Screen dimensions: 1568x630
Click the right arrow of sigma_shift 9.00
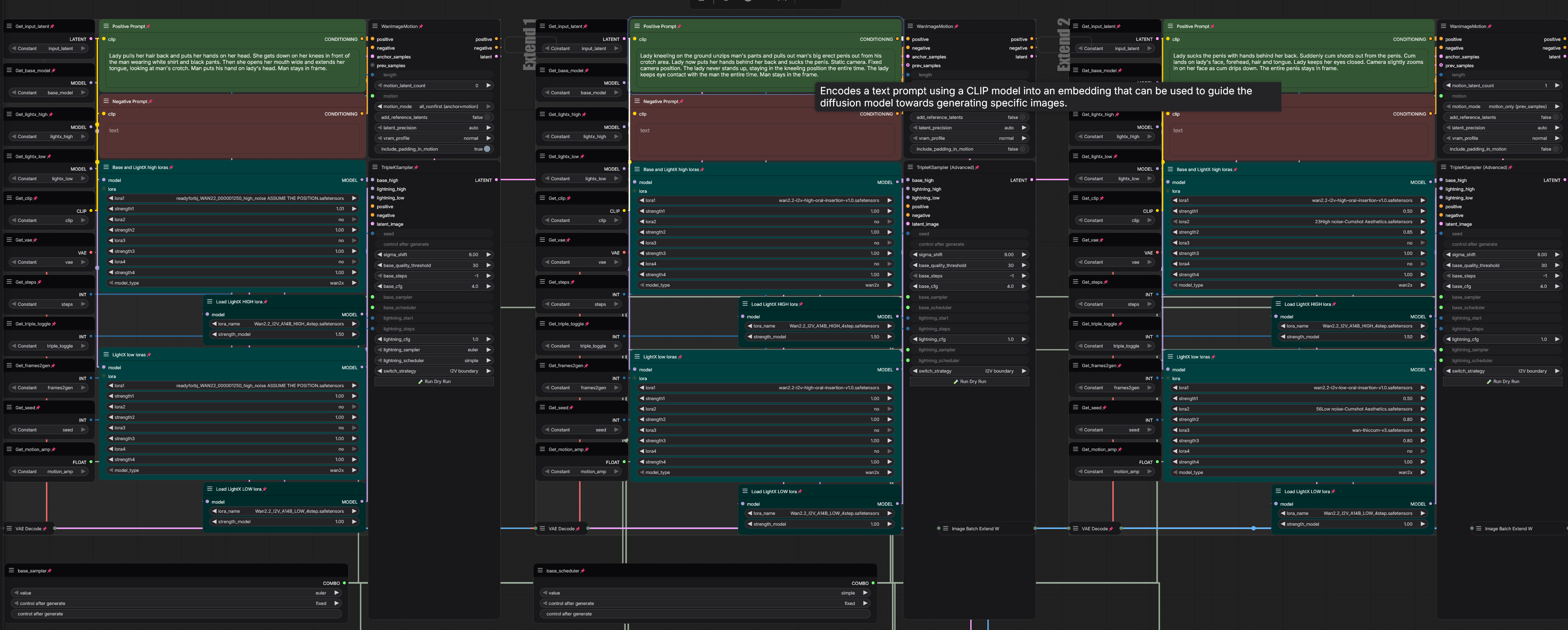click(1024, 255)
